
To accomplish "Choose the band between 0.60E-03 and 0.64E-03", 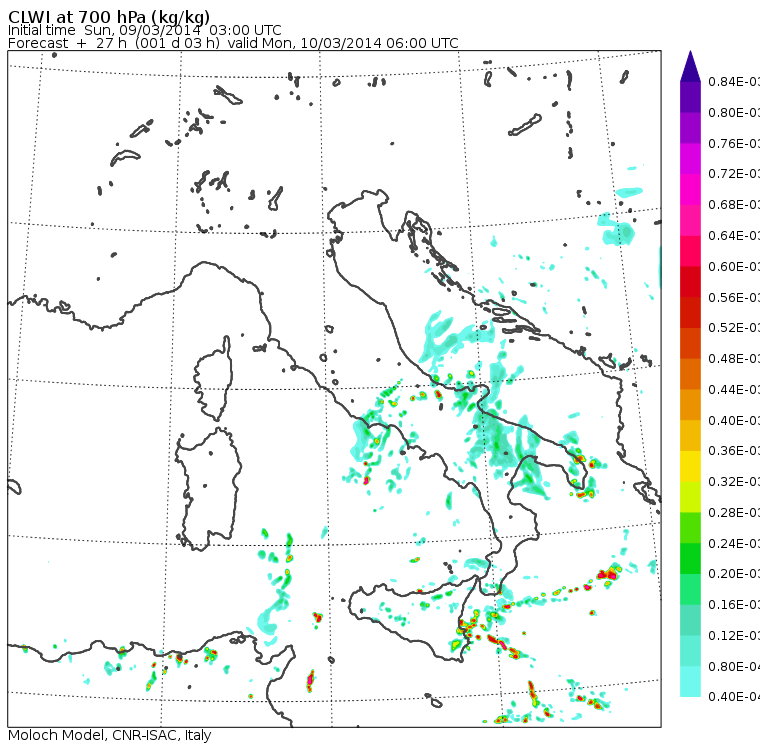I will tap(690, 251).
